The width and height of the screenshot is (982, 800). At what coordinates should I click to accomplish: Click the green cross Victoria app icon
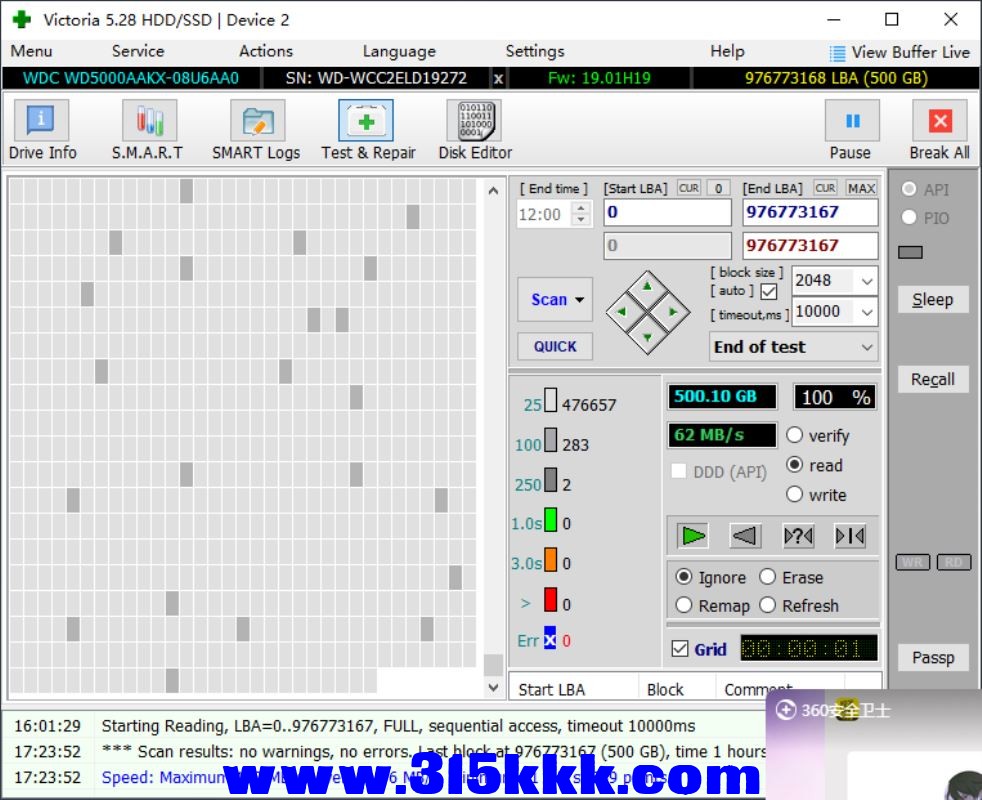[x=21, y=19]
